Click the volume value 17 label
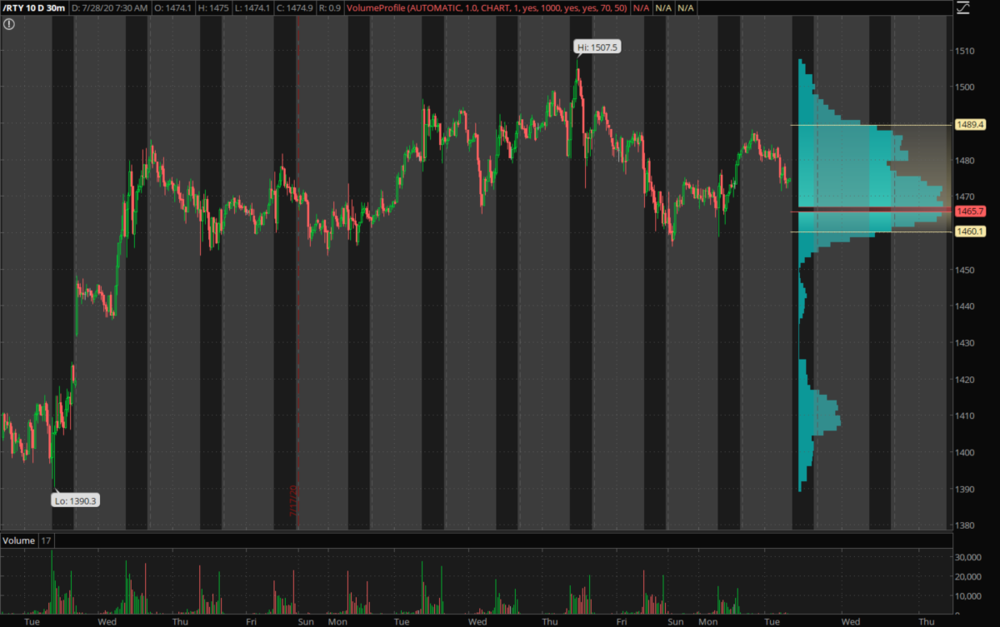 47,541
